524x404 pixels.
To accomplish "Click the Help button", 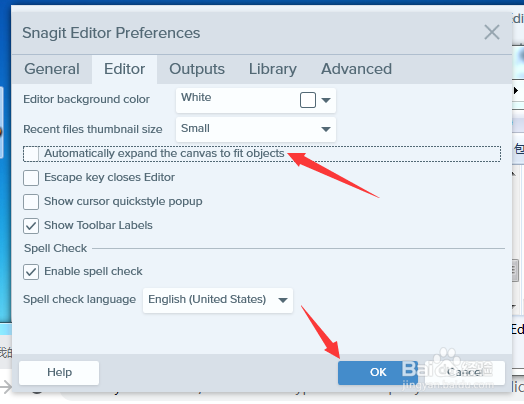I will [59, 372].
